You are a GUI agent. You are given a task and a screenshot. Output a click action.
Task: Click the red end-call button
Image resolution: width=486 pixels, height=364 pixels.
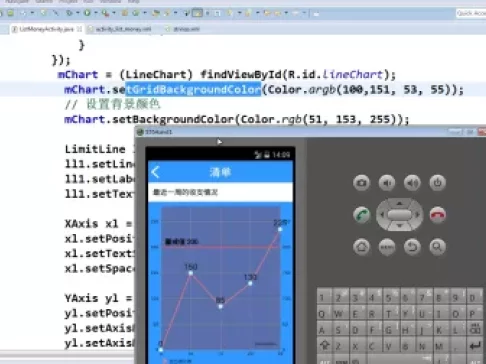pos(437,215)
